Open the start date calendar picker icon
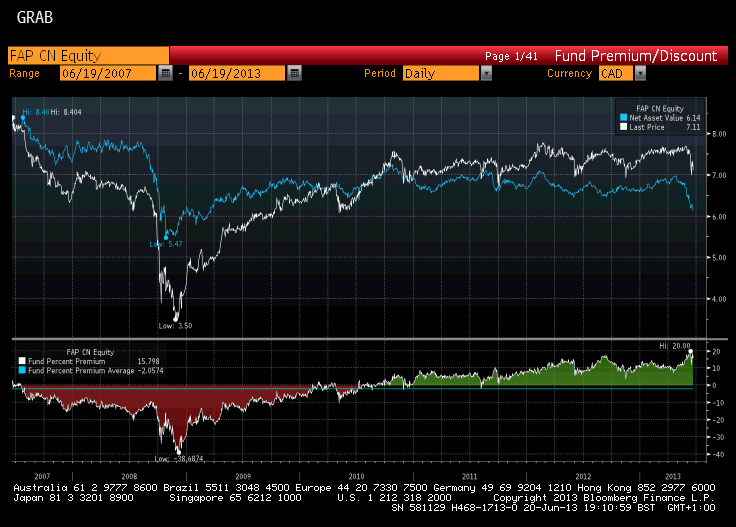Image resolution: width=736 pixels, height=527 pixels. point(165,73)
